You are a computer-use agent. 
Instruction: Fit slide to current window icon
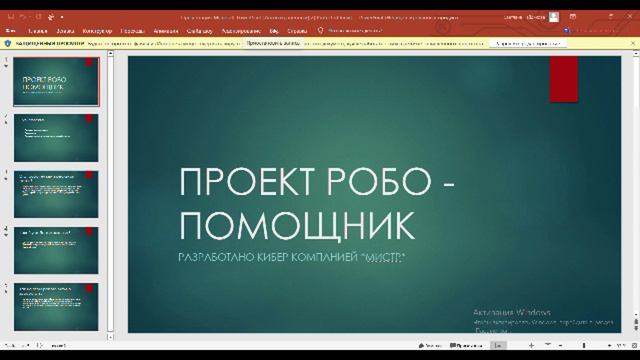(x=635, y=346)
